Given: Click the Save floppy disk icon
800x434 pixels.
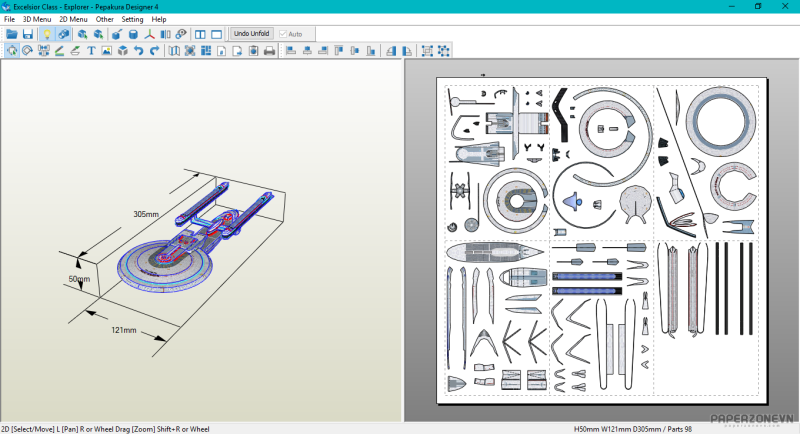Looking at the screenshot, I should [x=28, y=34].
